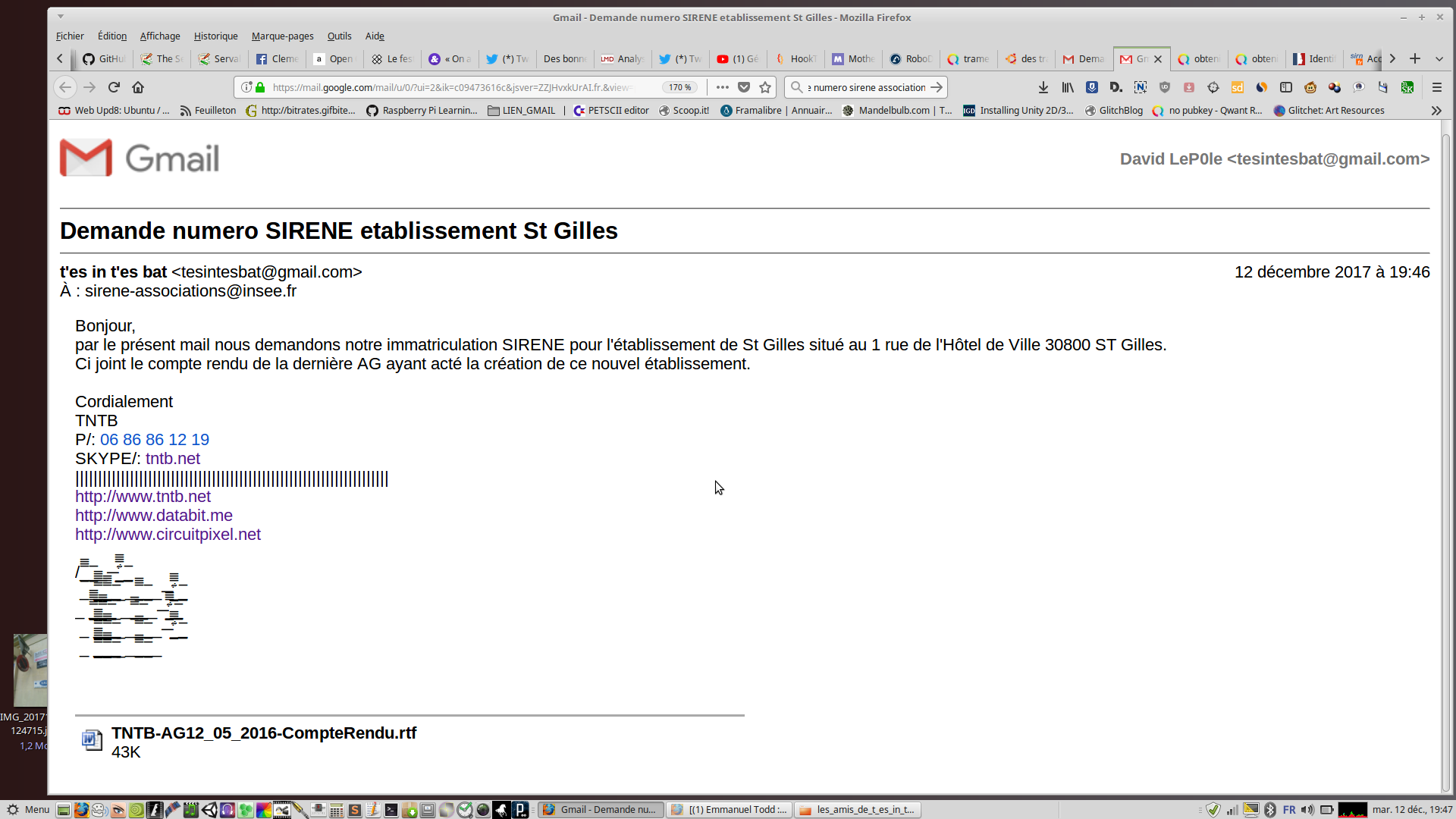Open page actions three-dot menu
Screen dimensions: 1456x819
723,87
